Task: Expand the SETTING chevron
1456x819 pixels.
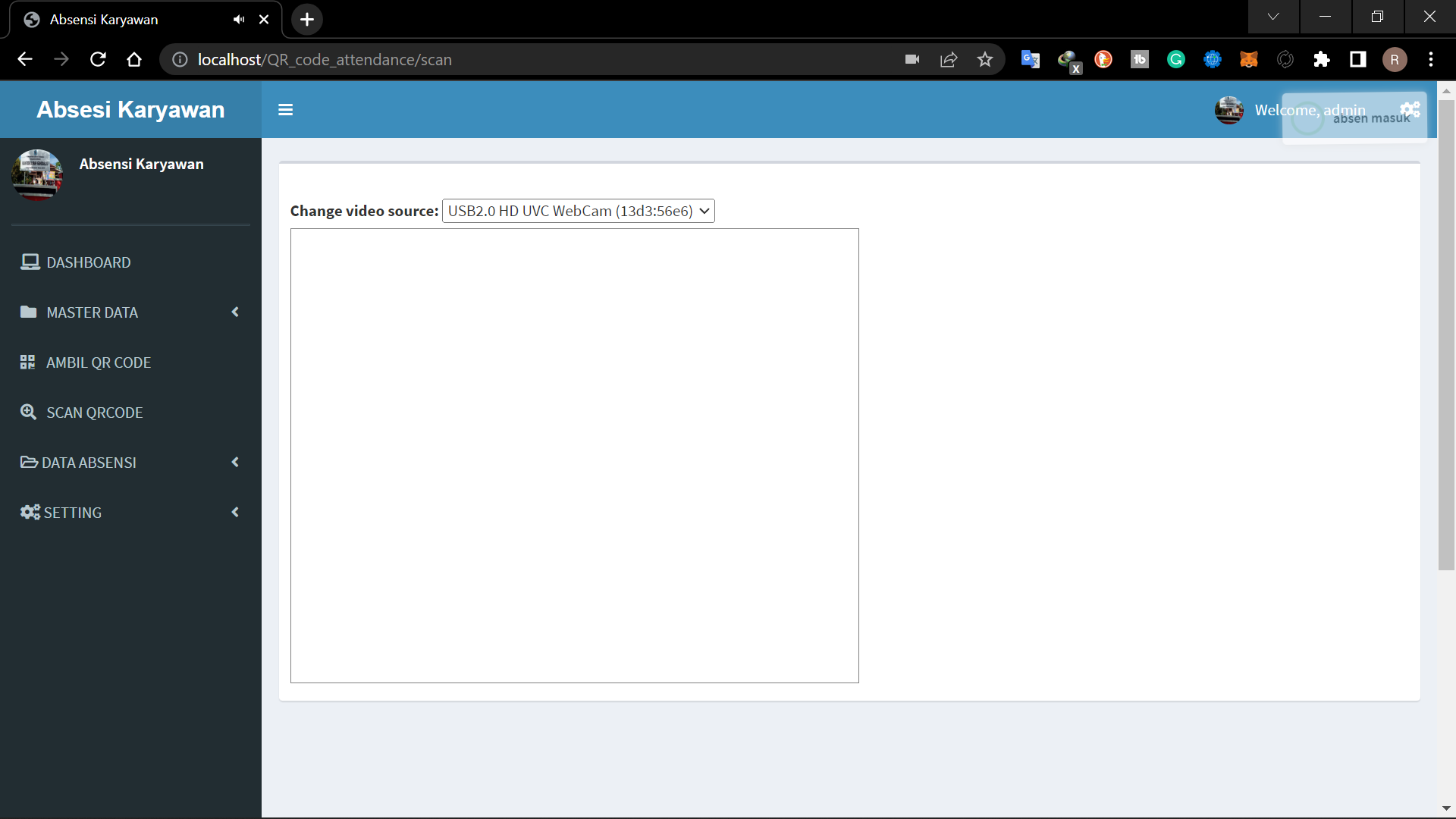Action: point(235,512)
